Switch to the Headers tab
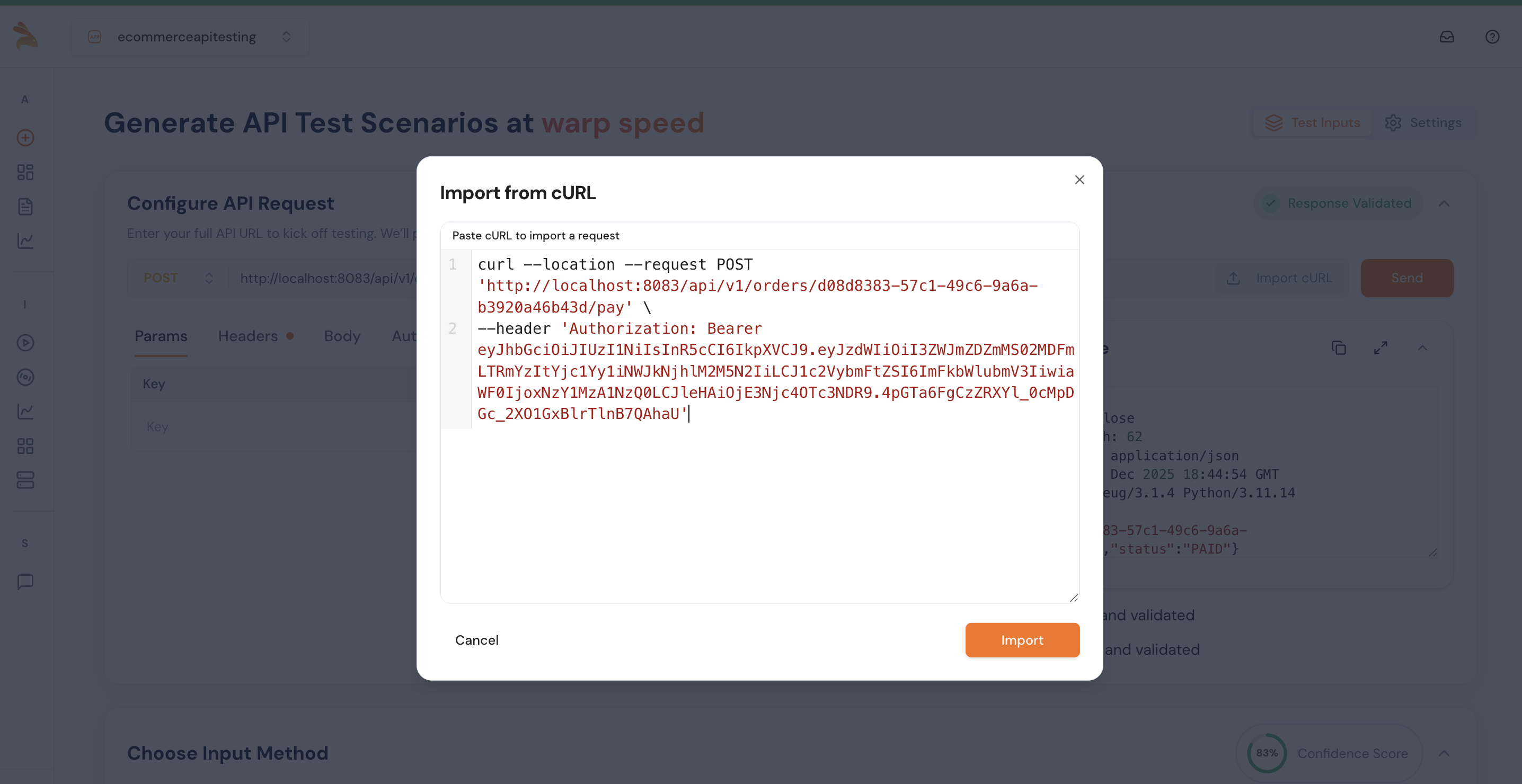 [248, 335]
